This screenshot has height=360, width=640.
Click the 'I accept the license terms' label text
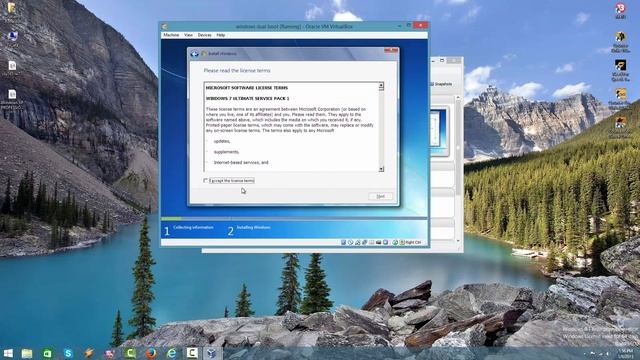click(x=232, y=180)
